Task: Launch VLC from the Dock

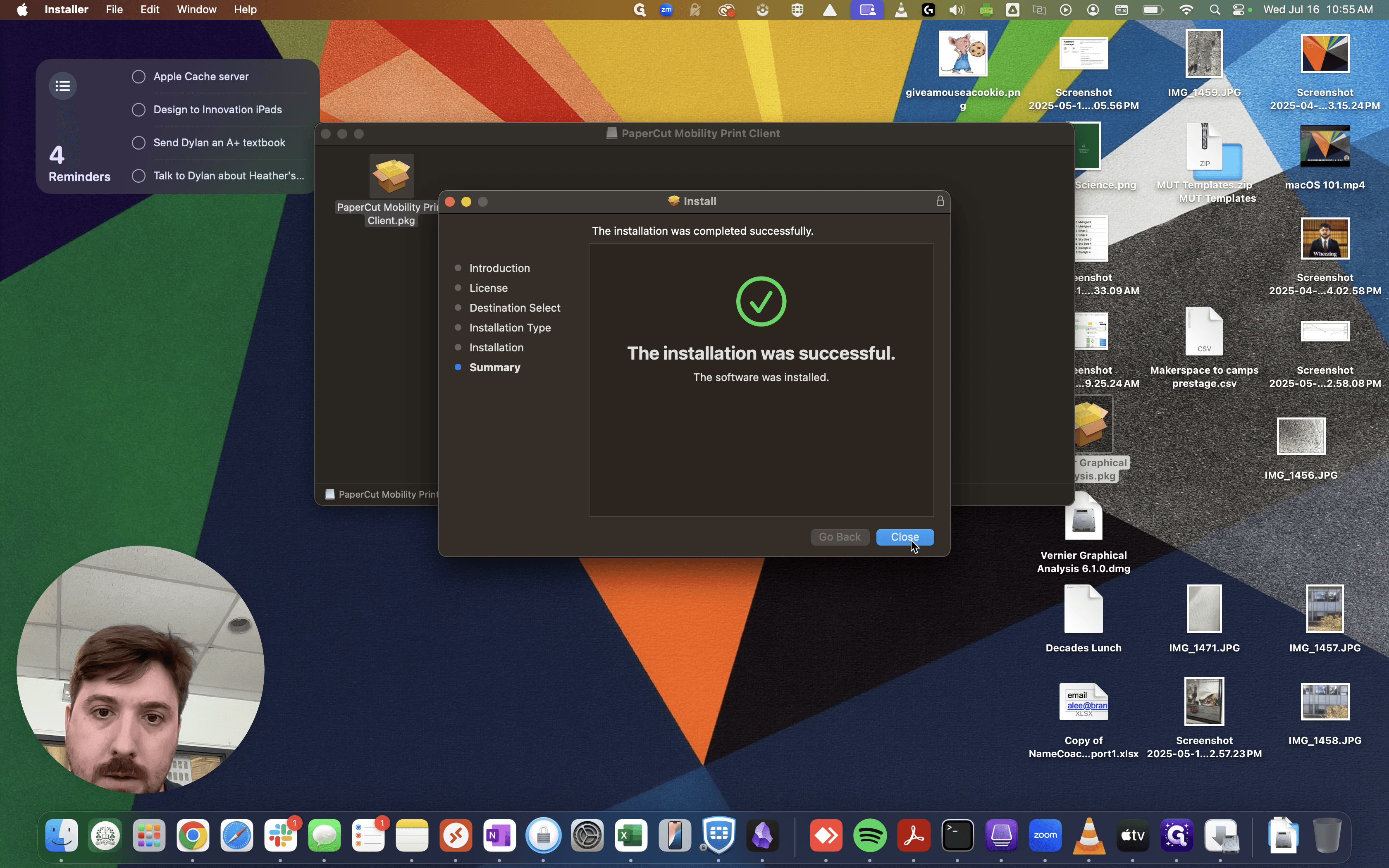Action: pos(1089,835)
